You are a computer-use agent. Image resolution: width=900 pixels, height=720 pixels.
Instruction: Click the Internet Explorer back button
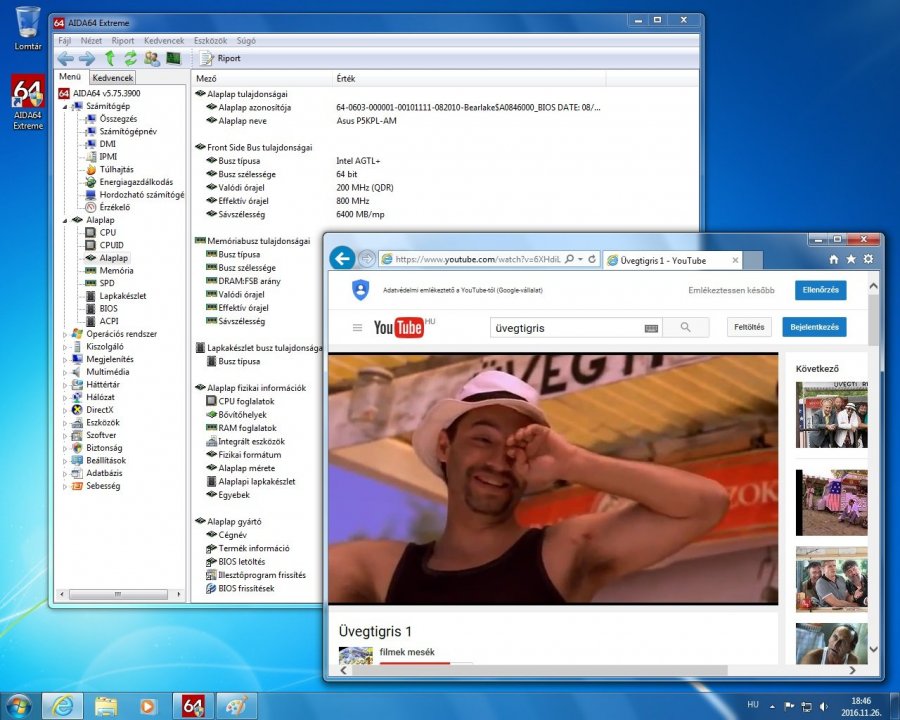click(343, 258)
